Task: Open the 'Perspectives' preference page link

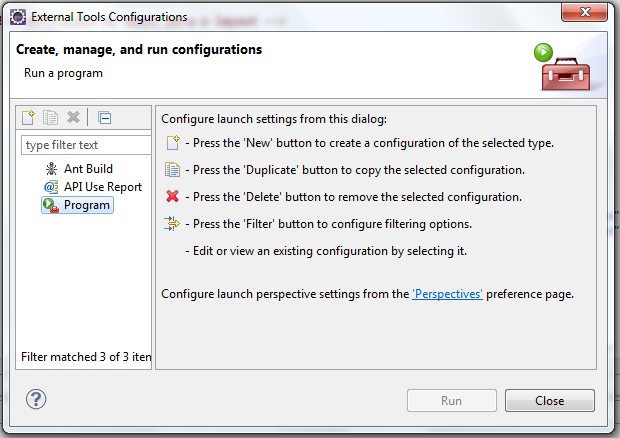Action: pyautogui.click(x=448, y=294)
